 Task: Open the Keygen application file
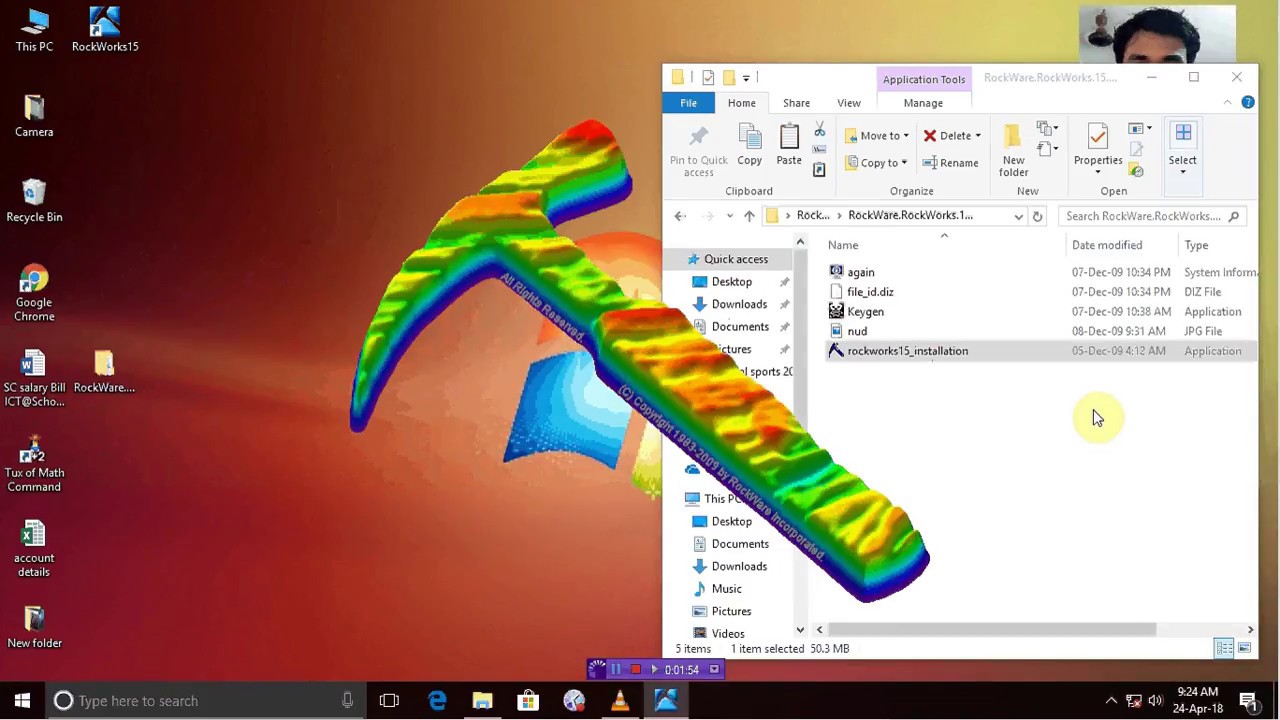866,311
